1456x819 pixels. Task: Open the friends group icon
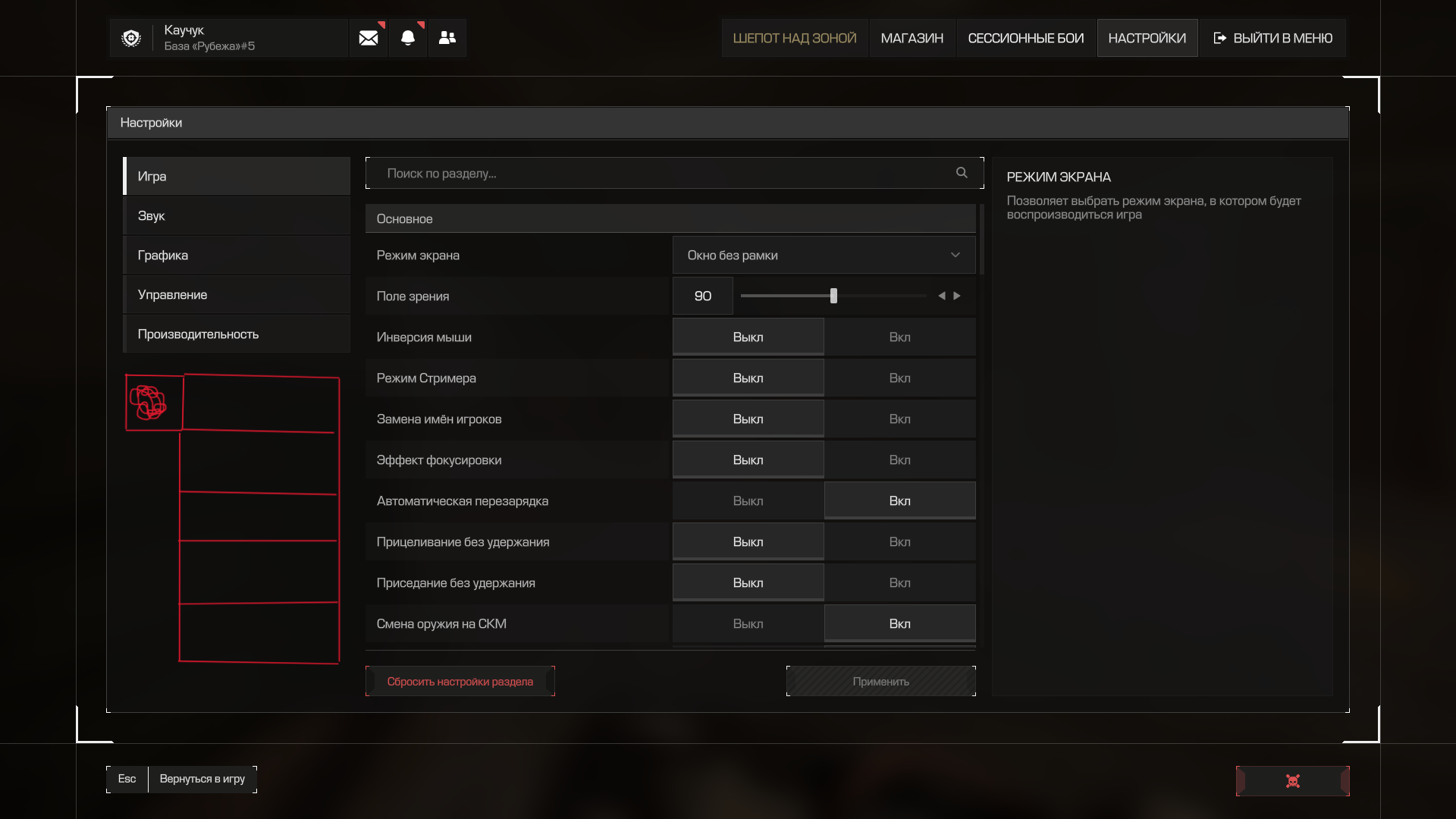pos(447,38)
